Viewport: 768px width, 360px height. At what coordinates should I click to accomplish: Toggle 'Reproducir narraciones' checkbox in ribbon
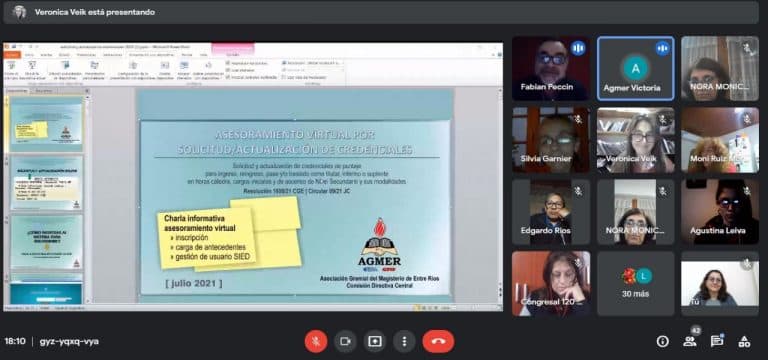click(x=228, y=63)
